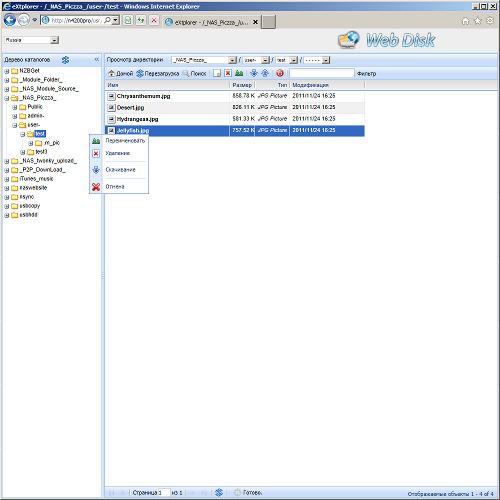Image resolution: width=500 pixels, height=500 pixels.
Task: Click the Web Disk logo
Action: click(x=387, y=40)
